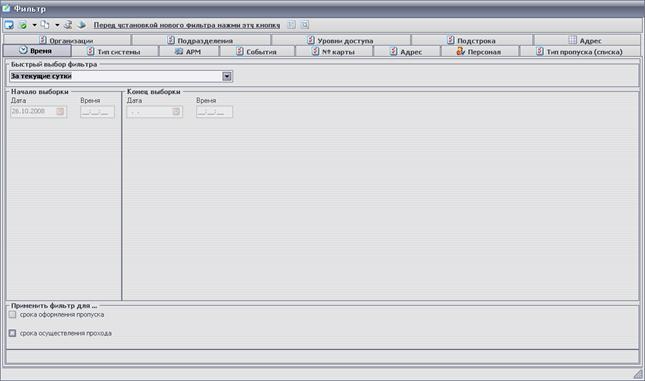Click the greyed icon right after the toolbar link
This screenshot has width=645, height=381.
pos(291,25)
